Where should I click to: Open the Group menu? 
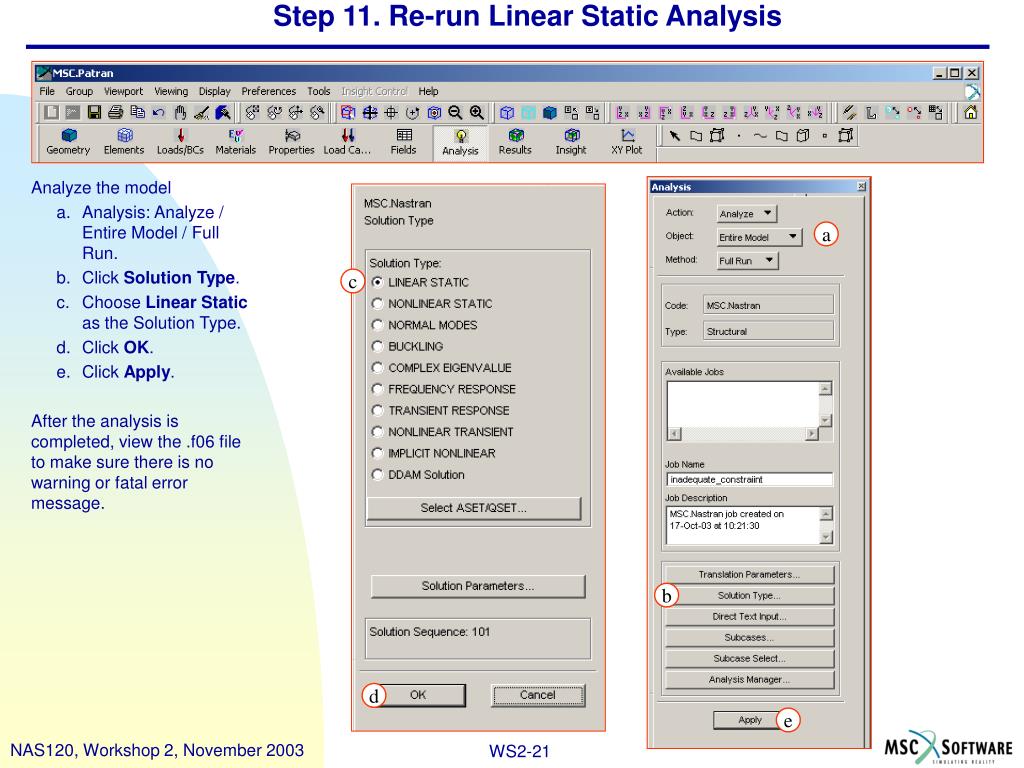point(79,91)
